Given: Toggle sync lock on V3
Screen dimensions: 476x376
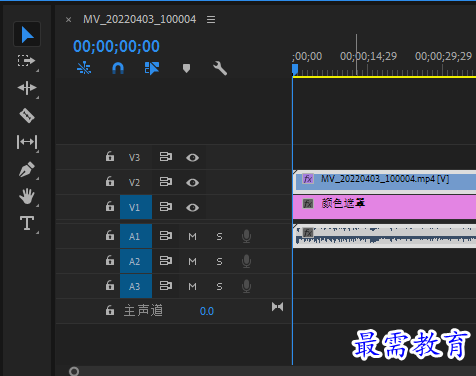Looking at the screenshot, I should (x=166, y=157).
